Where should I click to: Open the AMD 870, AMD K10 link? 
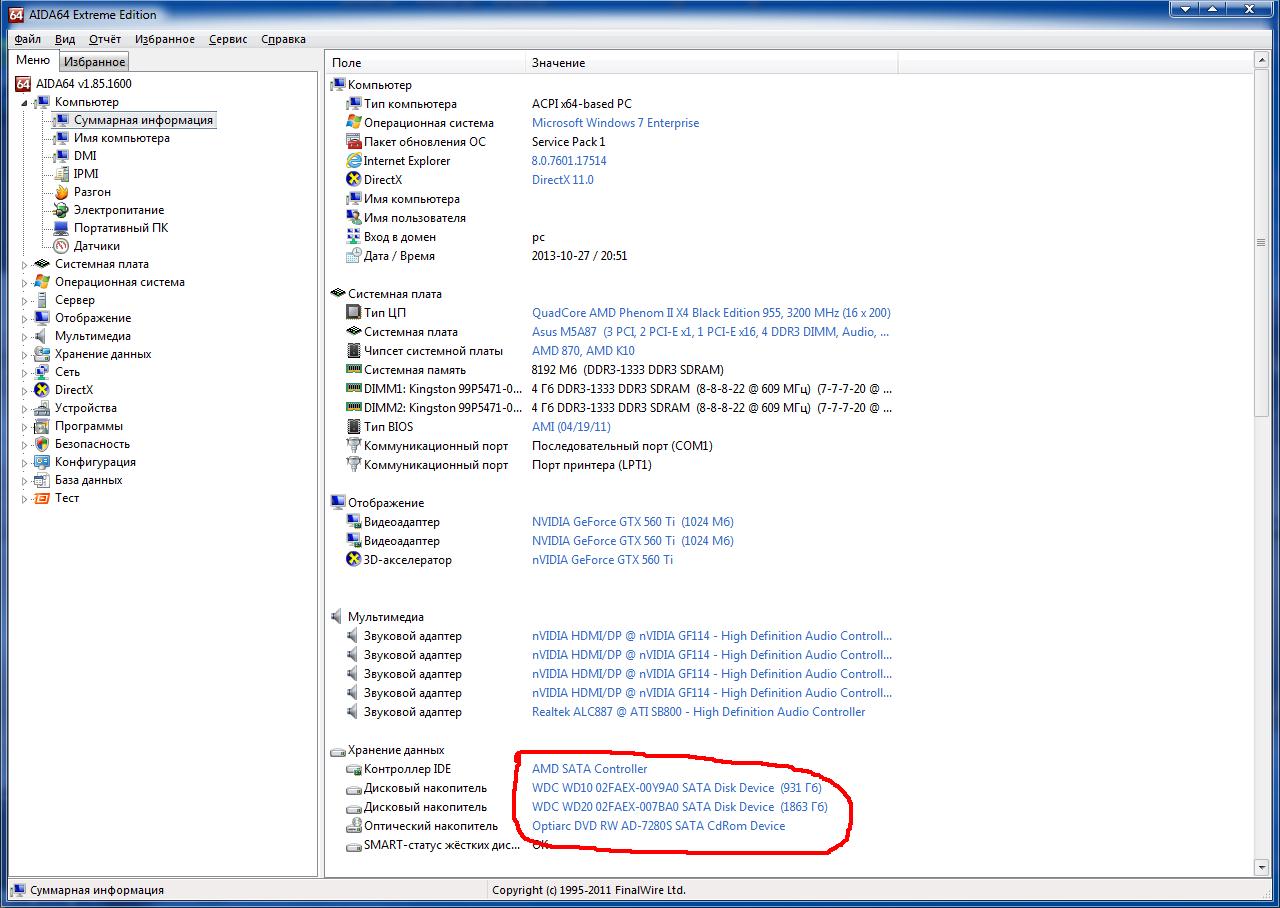[583, 351]
